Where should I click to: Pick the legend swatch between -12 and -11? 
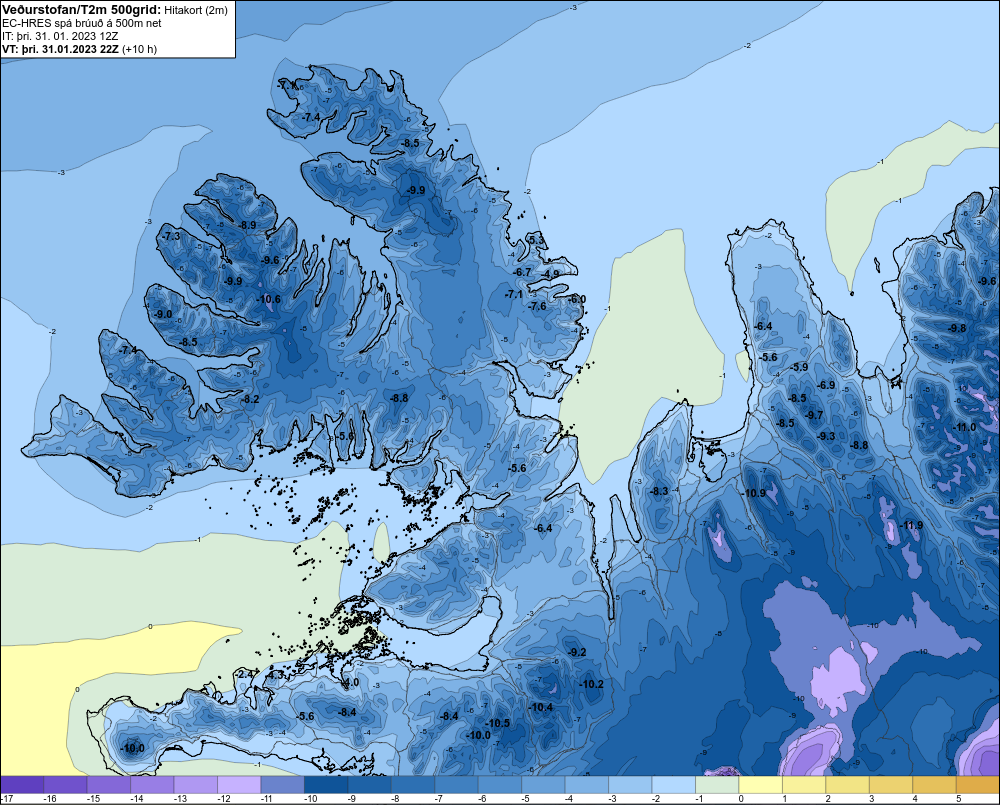[x=239, y=785]
